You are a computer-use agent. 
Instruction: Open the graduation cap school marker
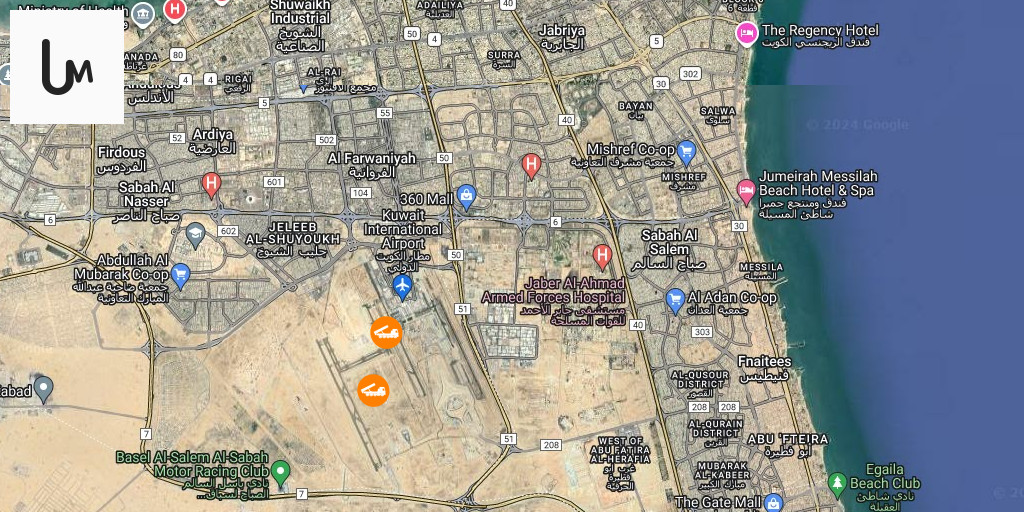195,235
